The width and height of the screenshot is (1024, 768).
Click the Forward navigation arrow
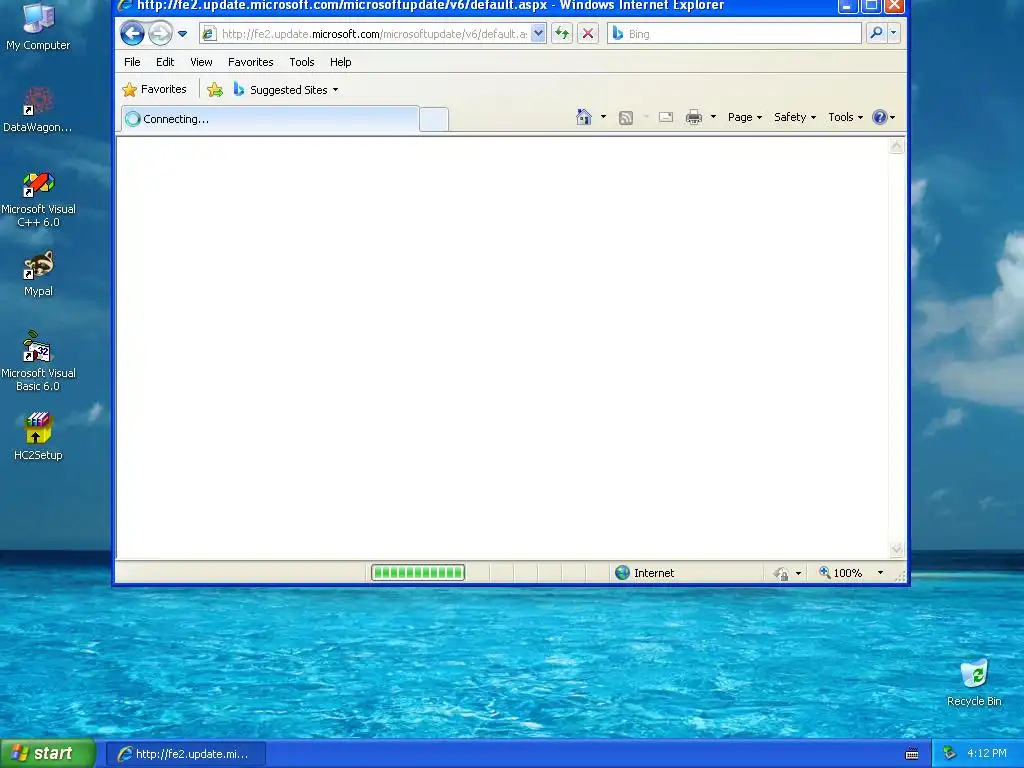coord(160,33)
